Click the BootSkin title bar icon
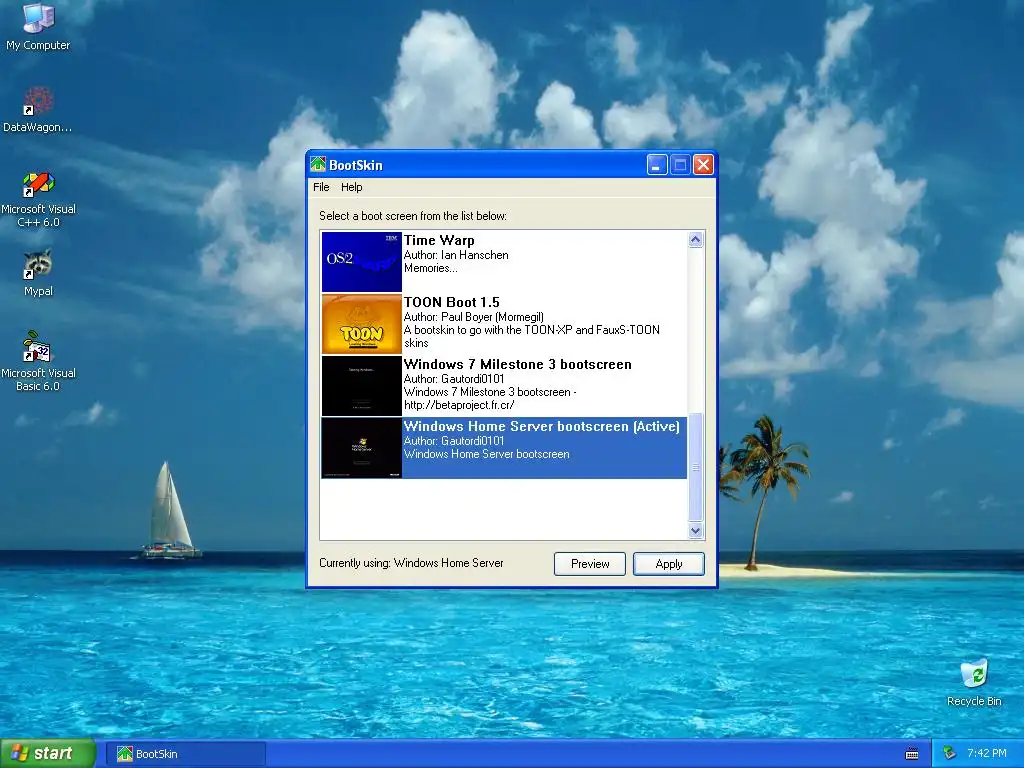Screen dimensions: 1024x768 point(318,165)
